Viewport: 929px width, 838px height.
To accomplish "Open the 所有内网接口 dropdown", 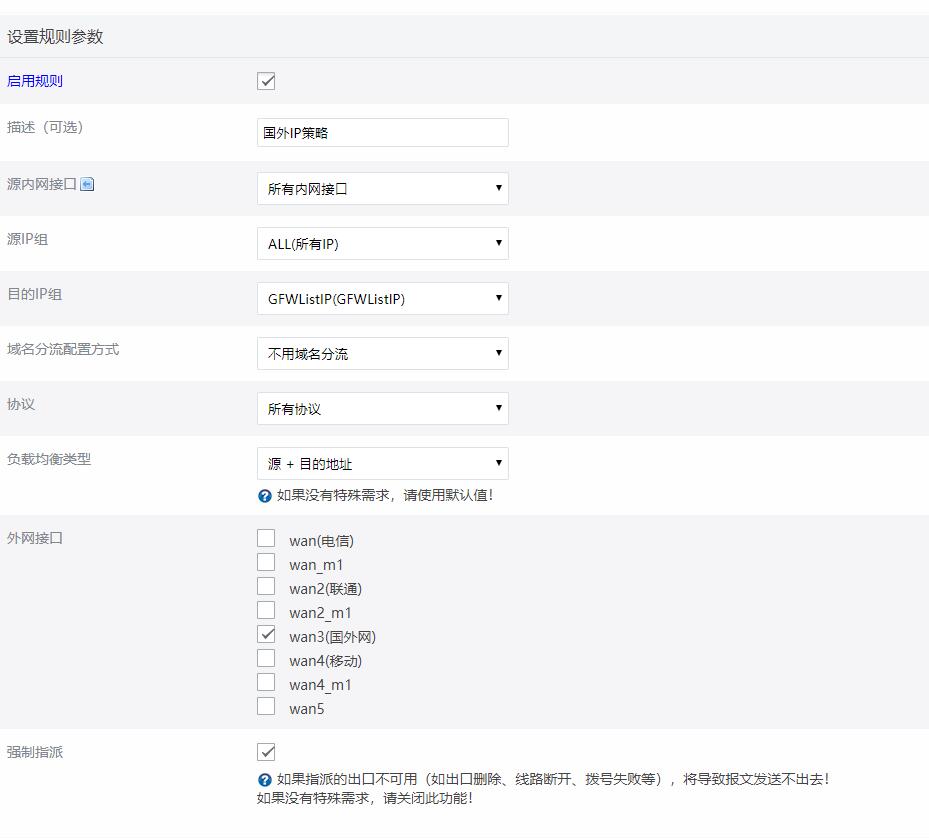I will click(x=383, y=188).
